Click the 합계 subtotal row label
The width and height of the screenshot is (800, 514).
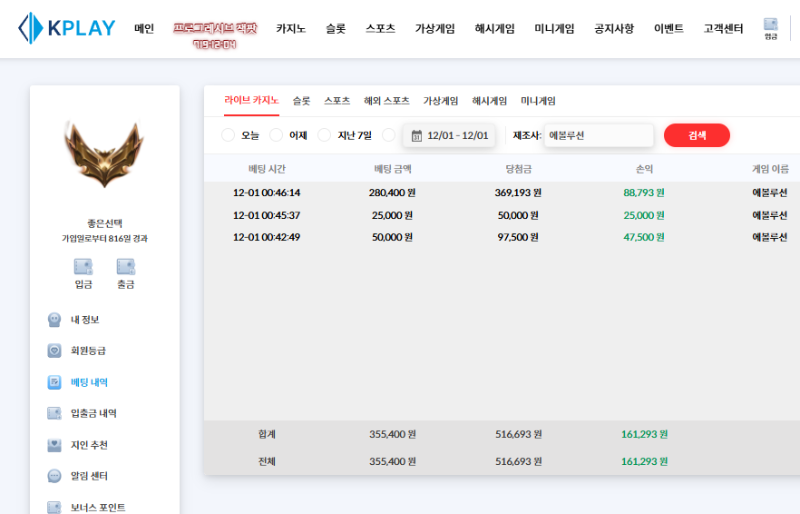[267, 434]
